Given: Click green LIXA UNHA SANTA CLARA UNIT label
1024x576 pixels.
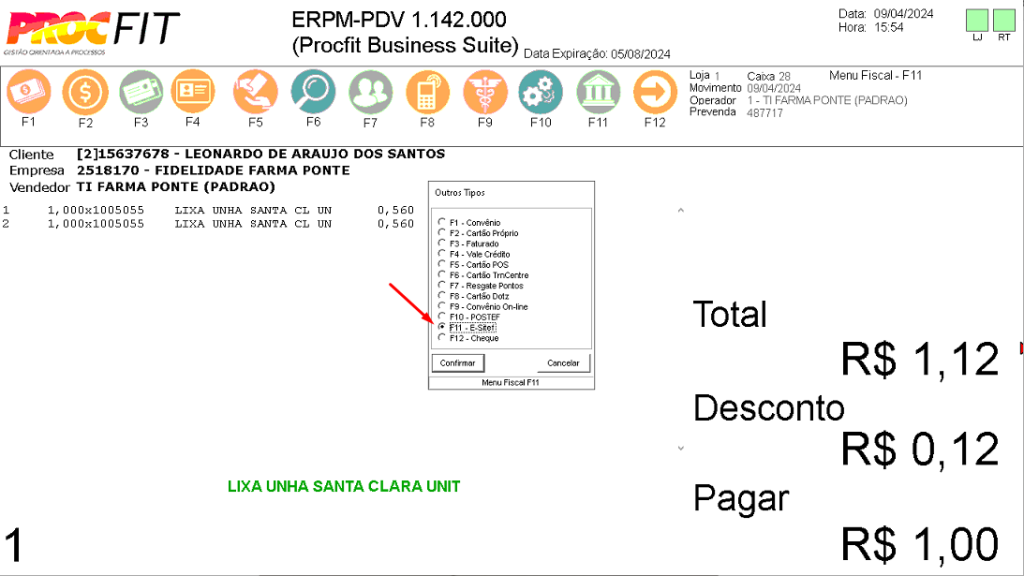Looking at the screenshot, I should point(344,487).
